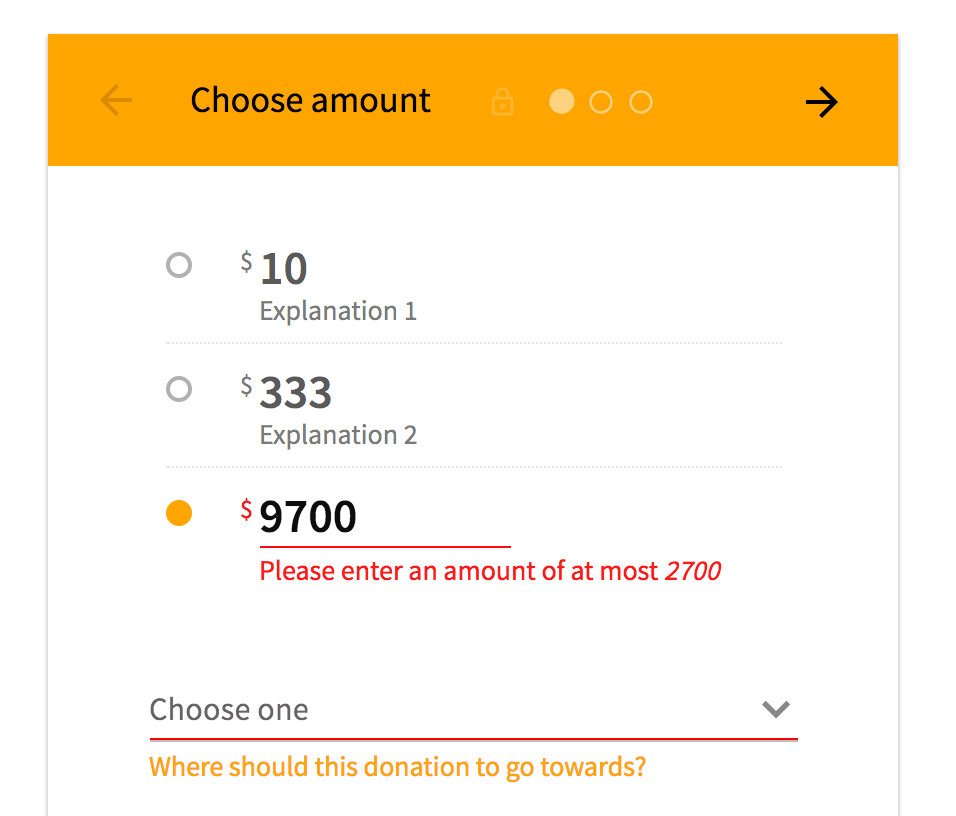
Task: Select the $10 radio button
Action: point(179,266)
